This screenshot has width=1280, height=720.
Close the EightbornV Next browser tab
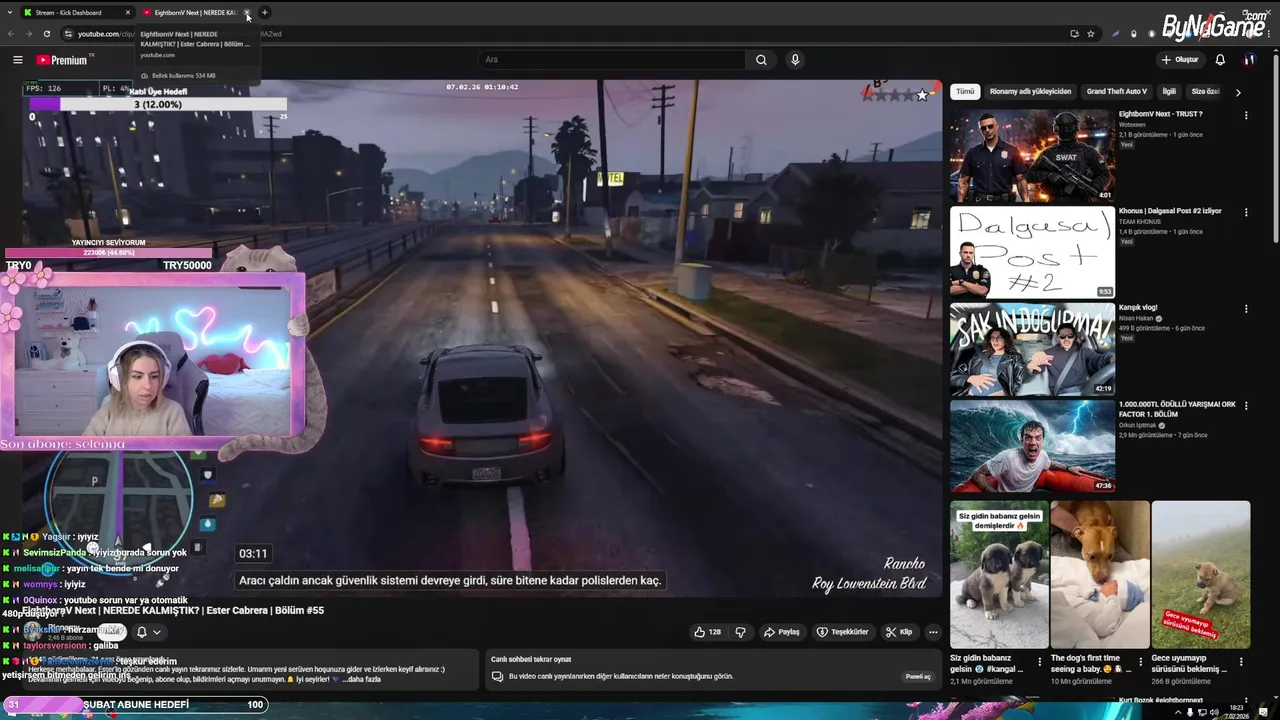[247, 13]
